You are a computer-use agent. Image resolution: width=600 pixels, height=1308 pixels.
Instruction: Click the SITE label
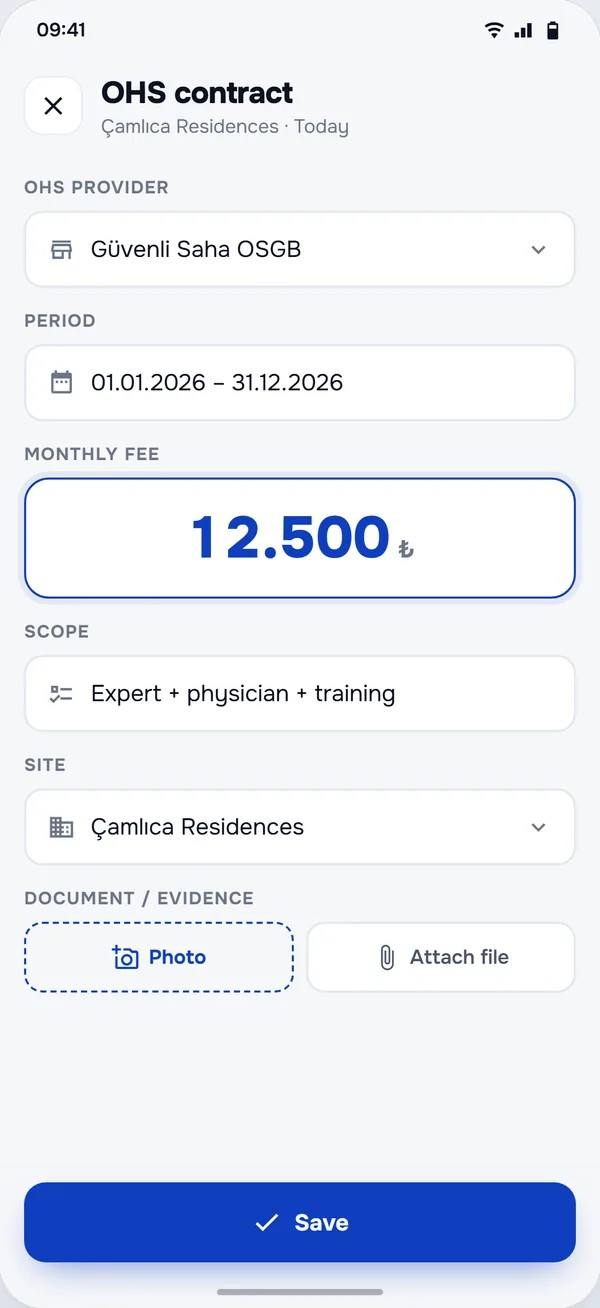tap(45, 765)
